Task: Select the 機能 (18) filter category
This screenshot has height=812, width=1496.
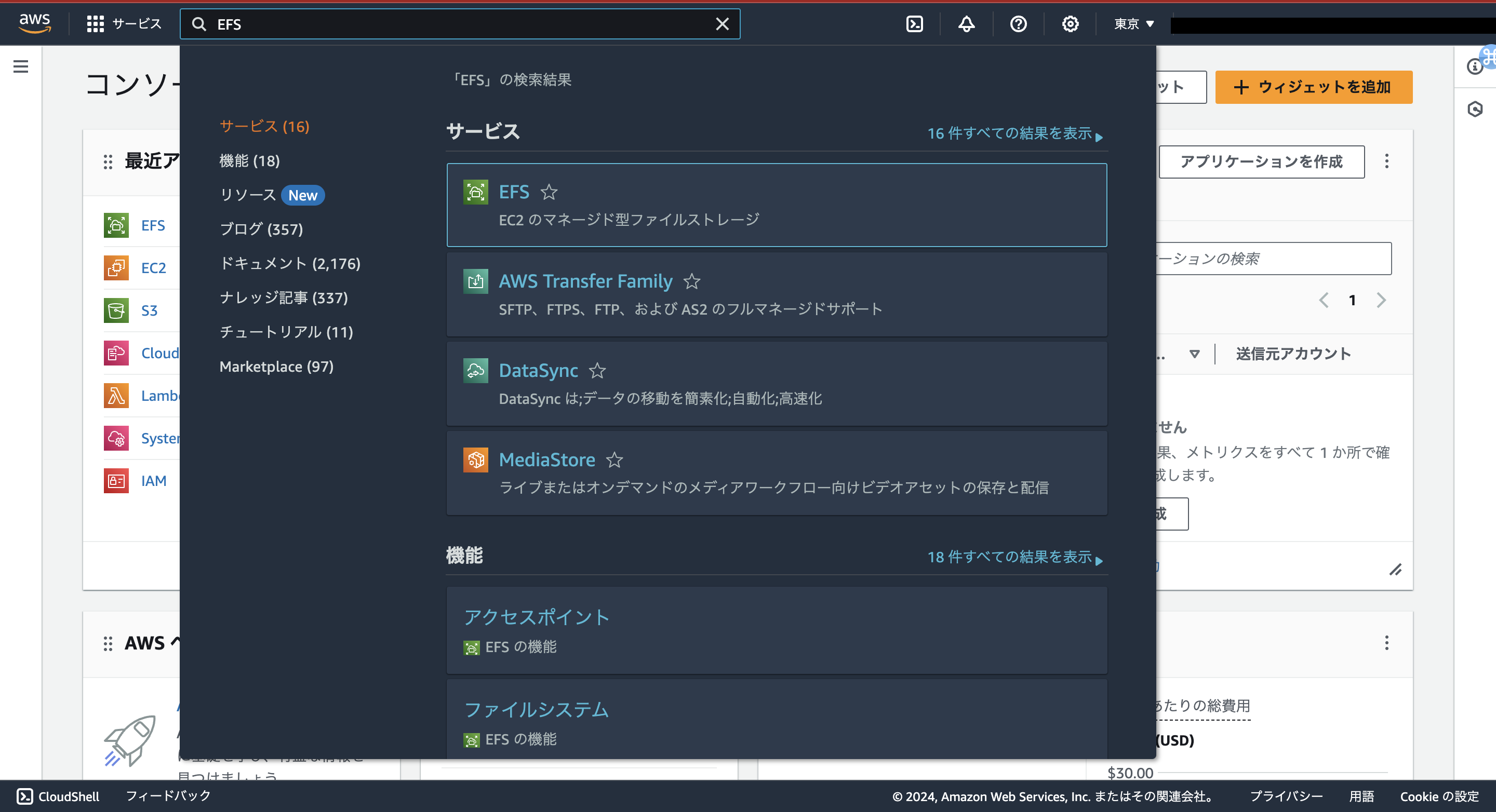Action: pyautogui.click(x=249, y=161)
